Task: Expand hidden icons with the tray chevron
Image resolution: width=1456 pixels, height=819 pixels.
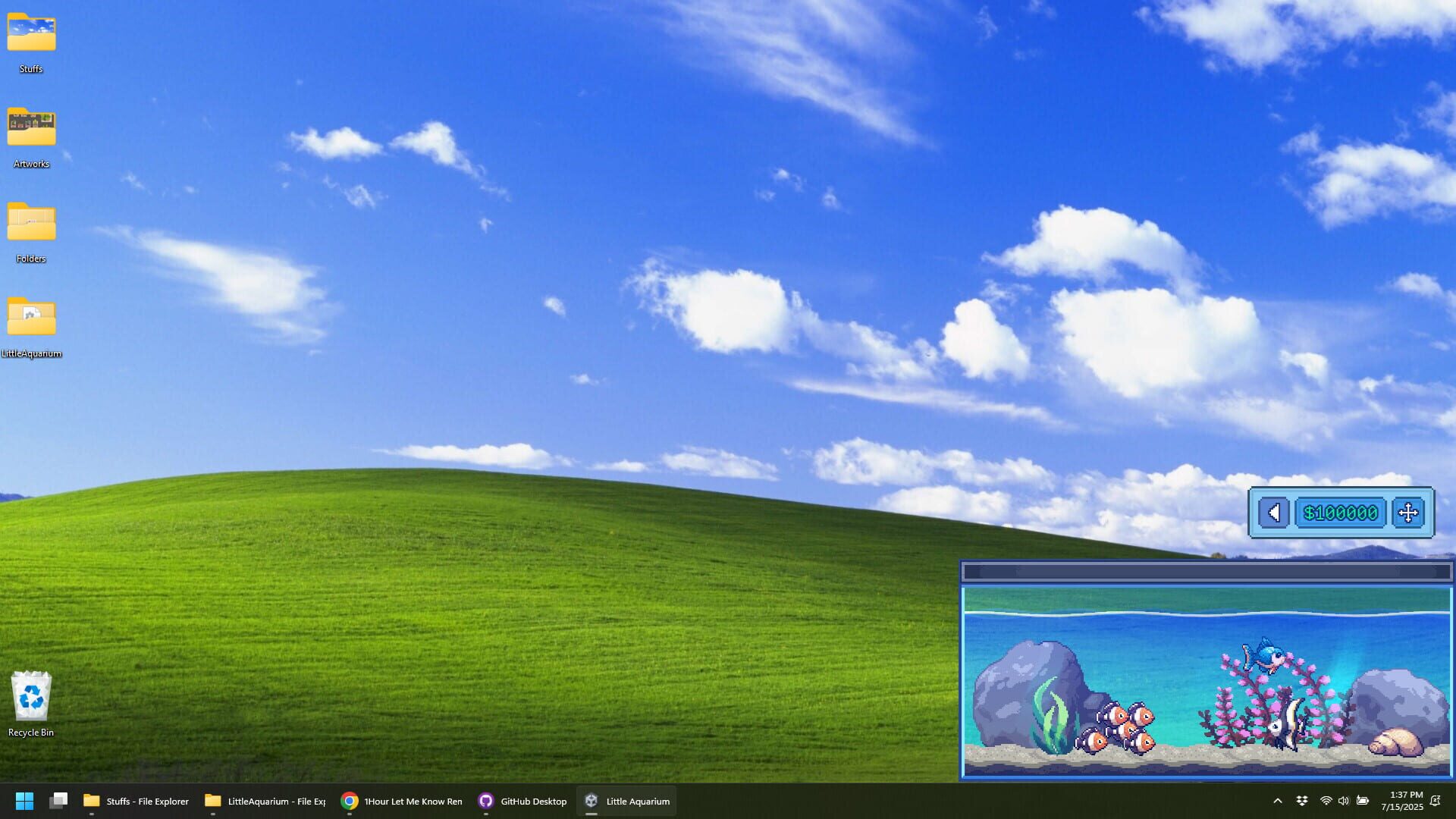Action: click(x=1279, y=801)
